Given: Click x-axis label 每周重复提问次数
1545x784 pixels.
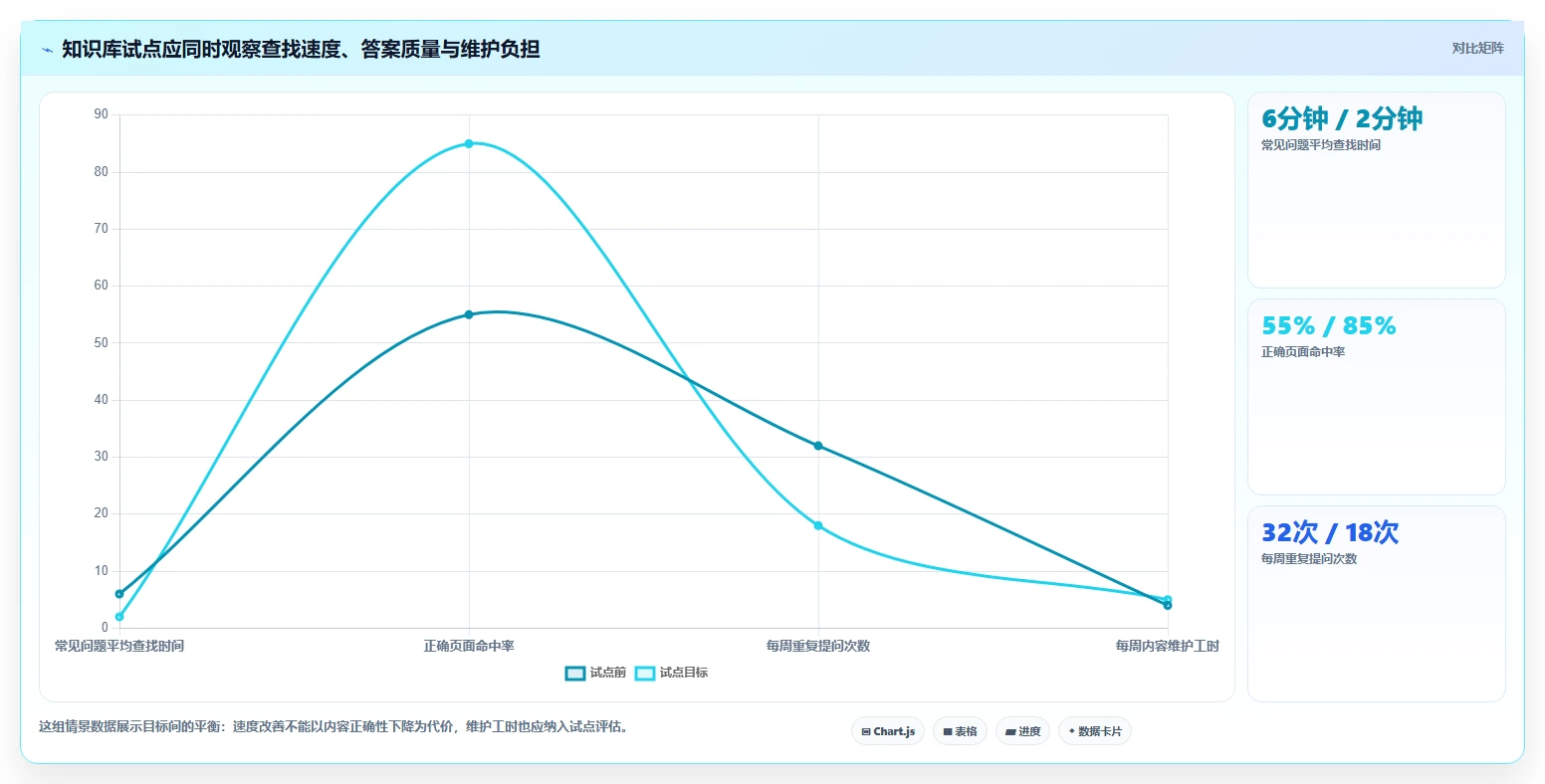Looking at the screenshot, I should [x=818, y=646].
